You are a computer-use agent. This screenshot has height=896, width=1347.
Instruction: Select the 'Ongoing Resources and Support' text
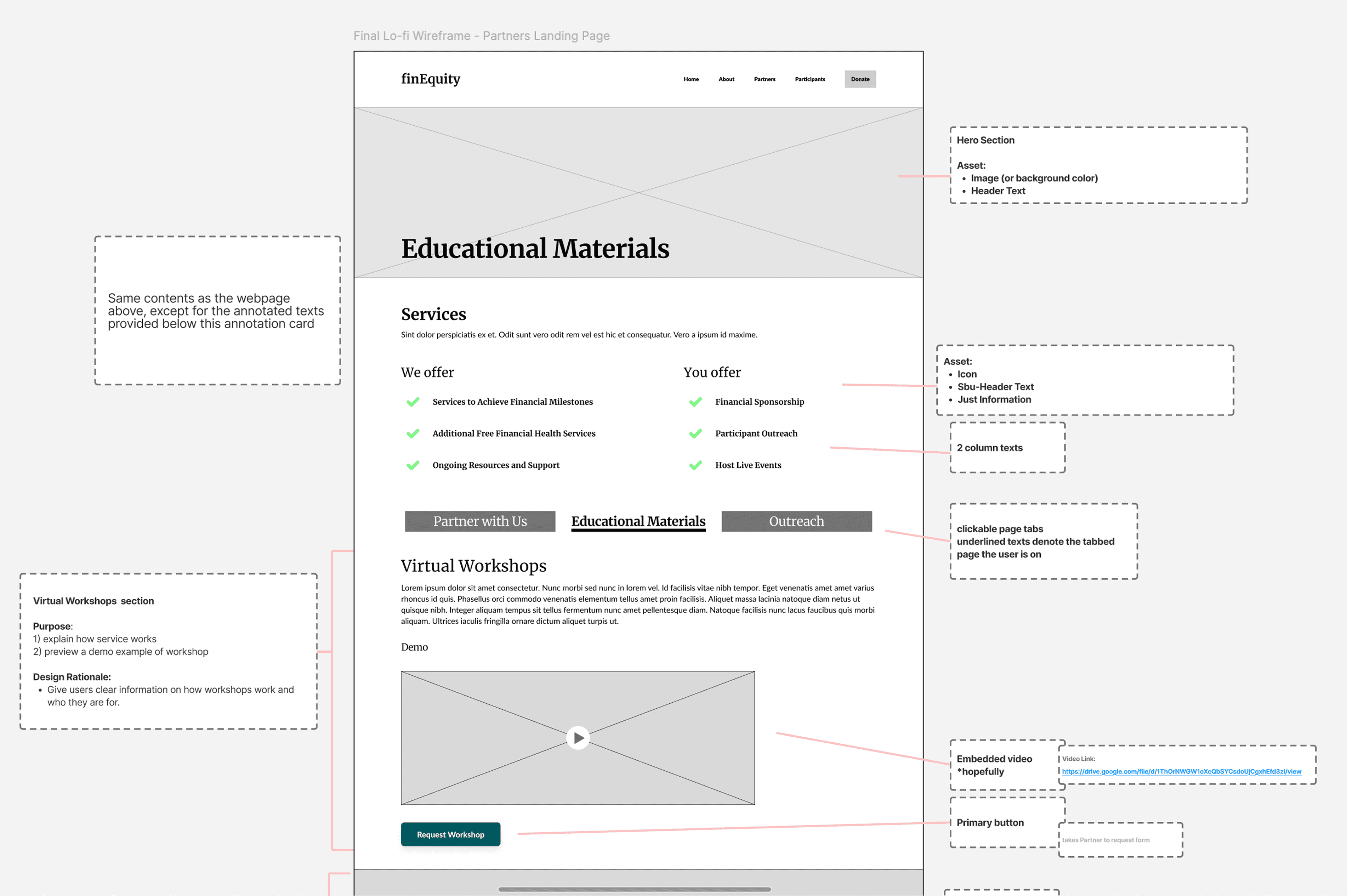coord(496,465)
